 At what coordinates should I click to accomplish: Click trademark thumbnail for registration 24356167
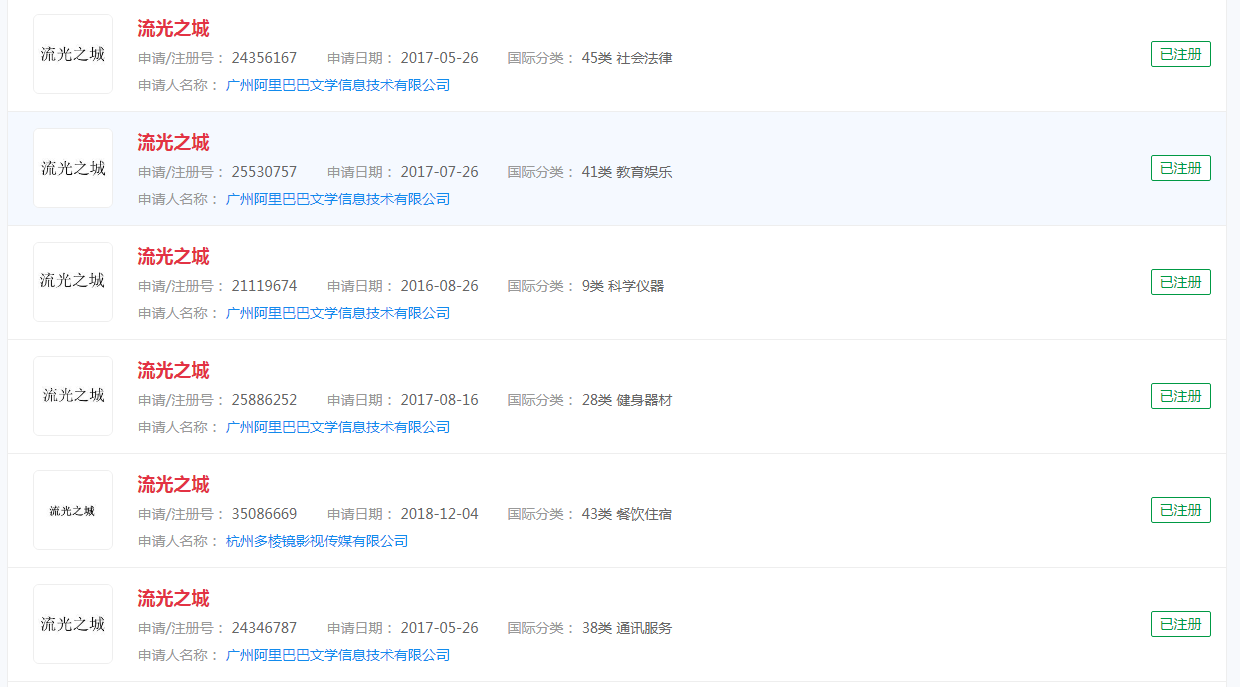(73, 54)
